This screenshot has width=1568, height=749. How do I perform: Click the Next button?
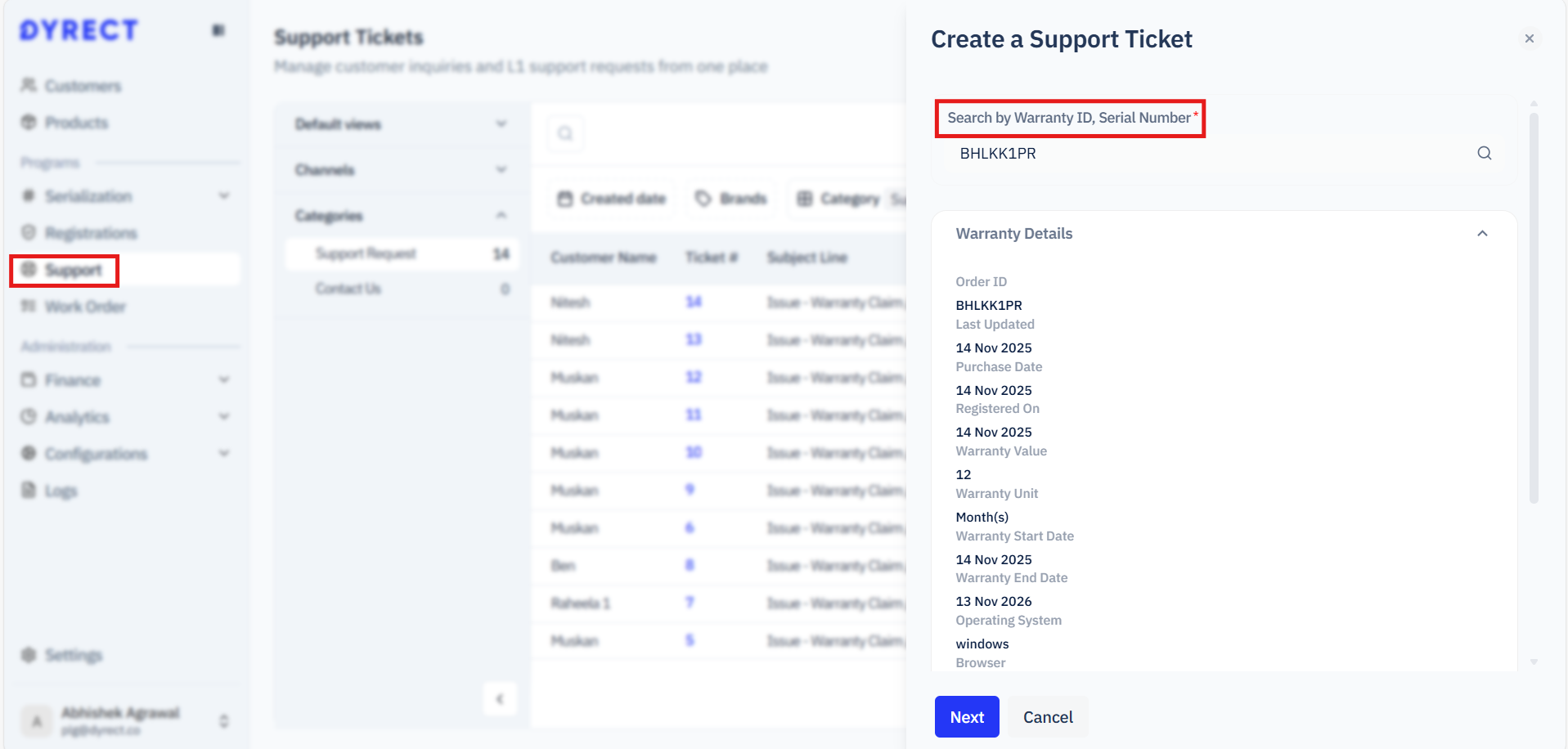pos(966,717)
